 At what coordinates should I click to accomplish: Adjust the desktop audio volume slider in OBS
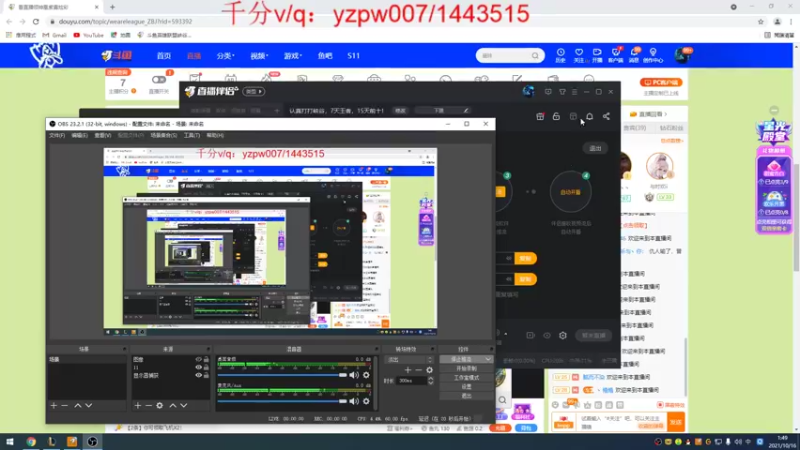tap(282, 375)
